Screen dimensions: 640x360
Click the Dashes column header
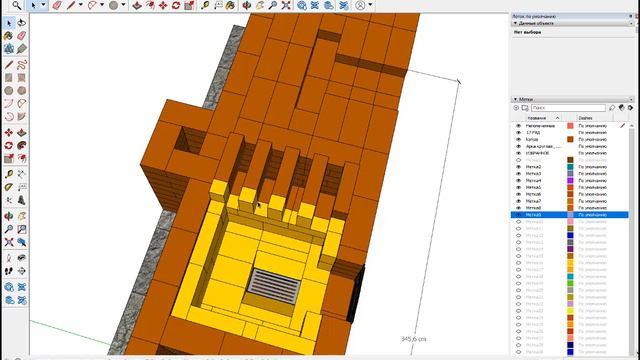(x=585, y=118)
